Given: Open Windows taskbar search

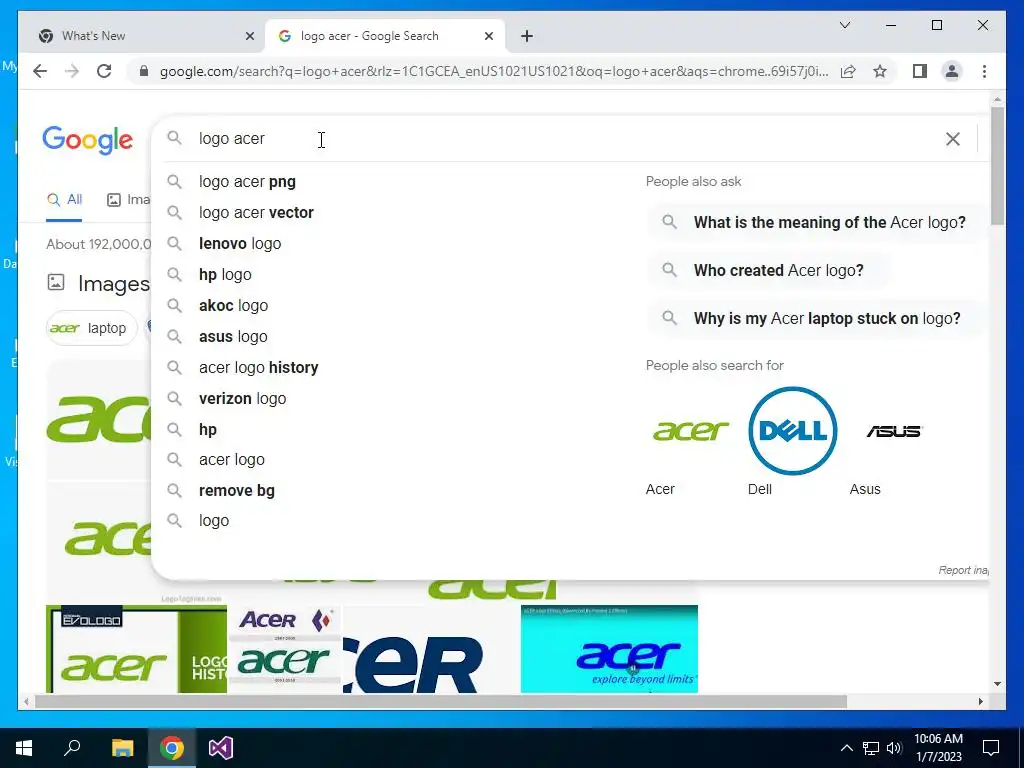Looking at the screenshot, I should pyautogui.click(x=72, y=748).
